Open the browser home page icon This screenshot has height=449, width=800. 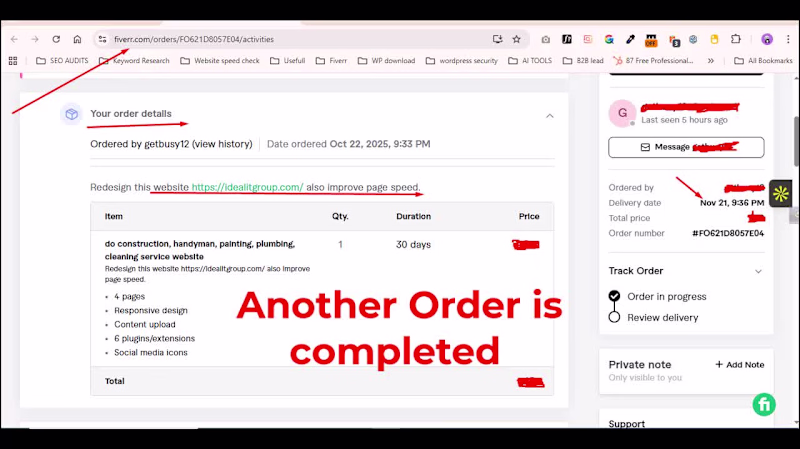coord(77,39)
